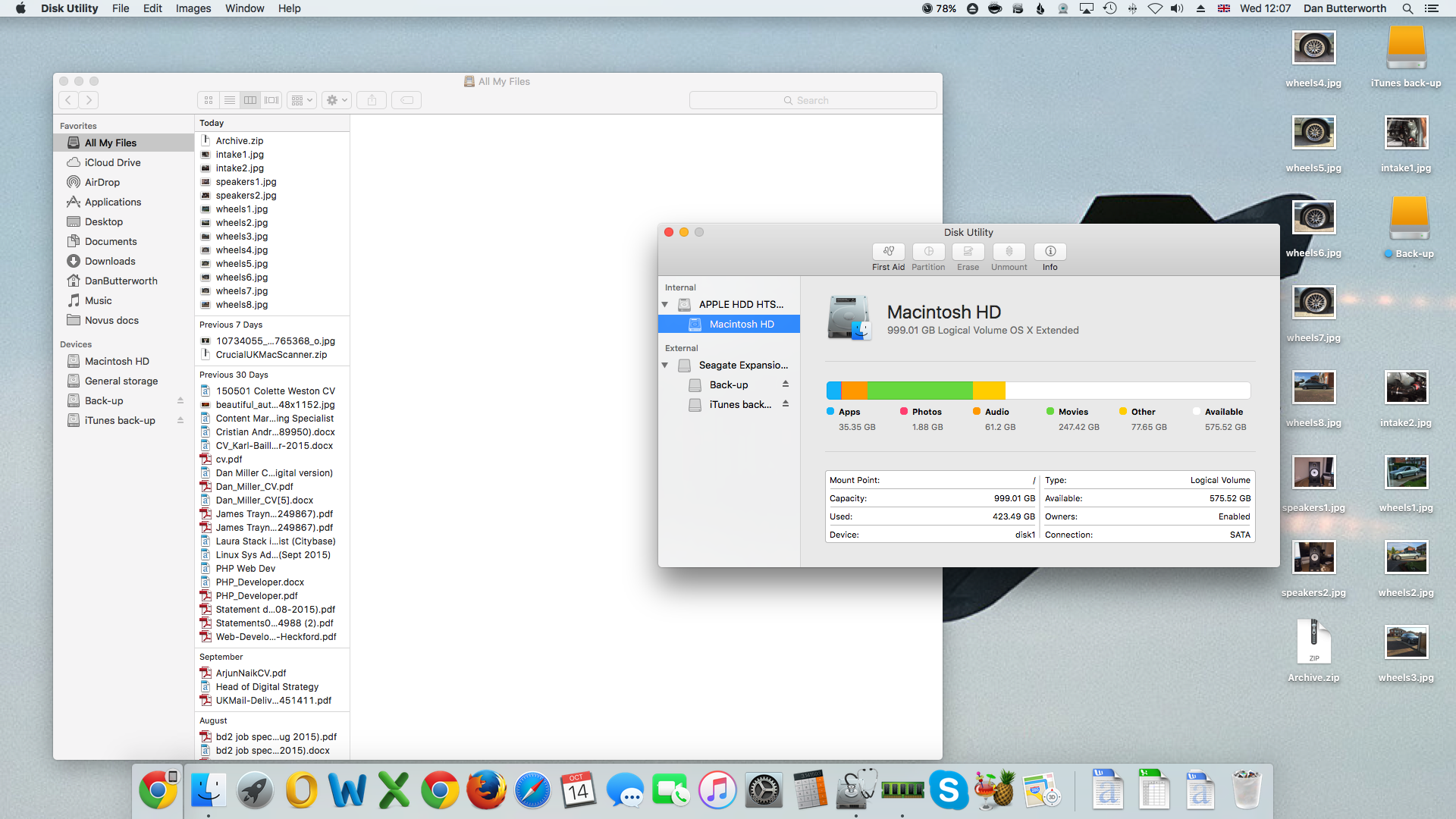Collapse the Seagate Expansion disclosure triangle
The height and width of the screenshot is (819, 1456).
[665, 365]
